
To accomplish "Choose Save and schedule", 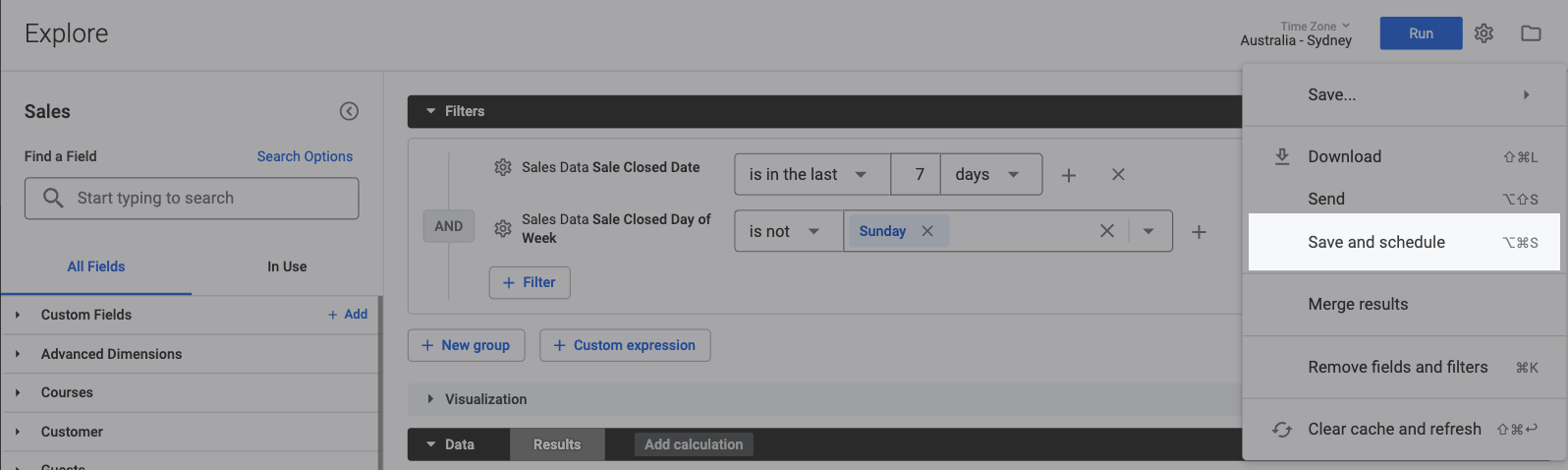I will pos(1405,242).
